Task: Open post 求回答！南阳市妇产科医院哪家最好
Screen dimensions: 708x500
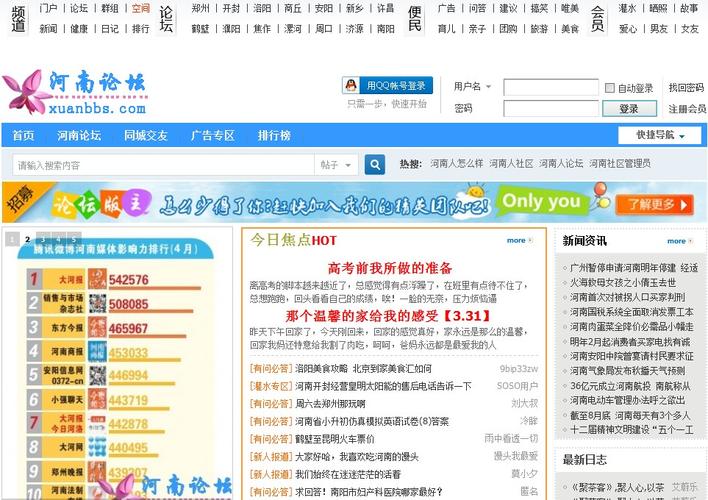Action: pyautogui.click(x=369, y=492)
